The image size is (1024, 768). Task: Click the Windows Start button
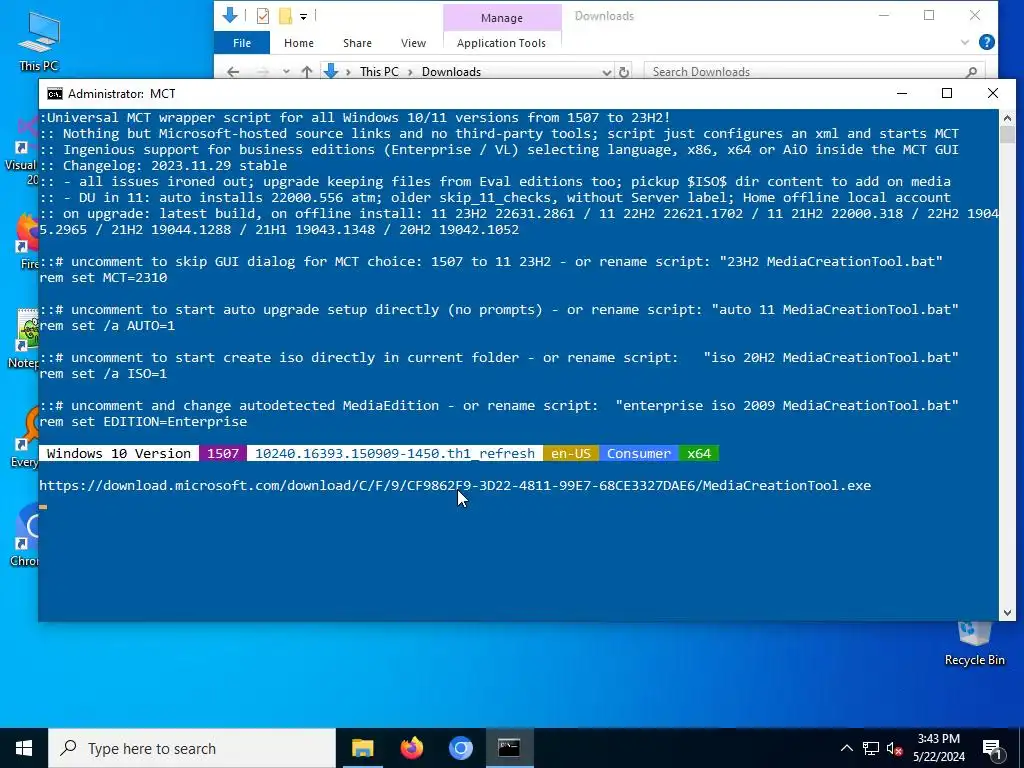tap(24, 748)
